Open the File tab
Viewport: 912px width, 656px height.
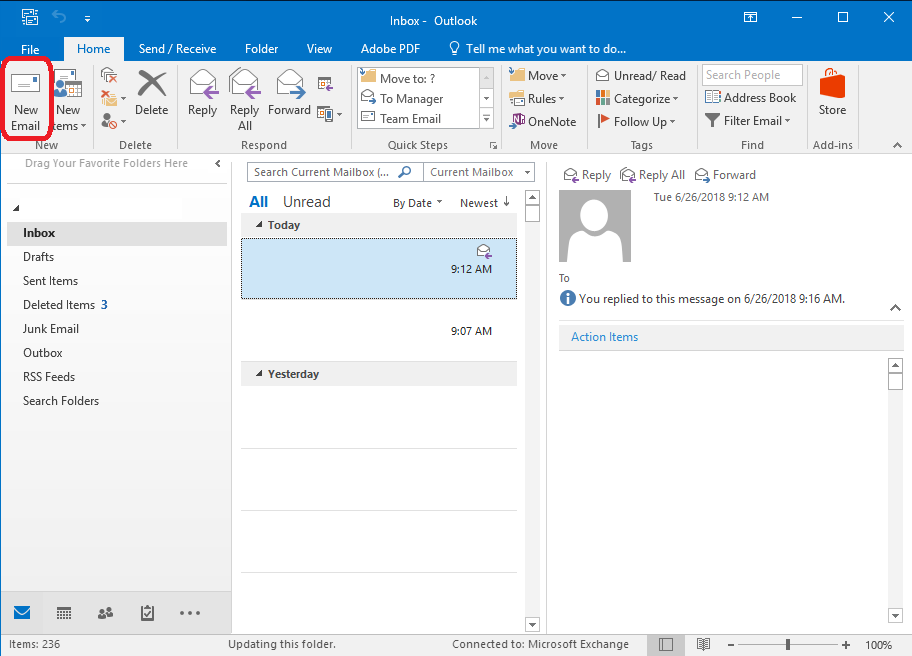[30, 49]
